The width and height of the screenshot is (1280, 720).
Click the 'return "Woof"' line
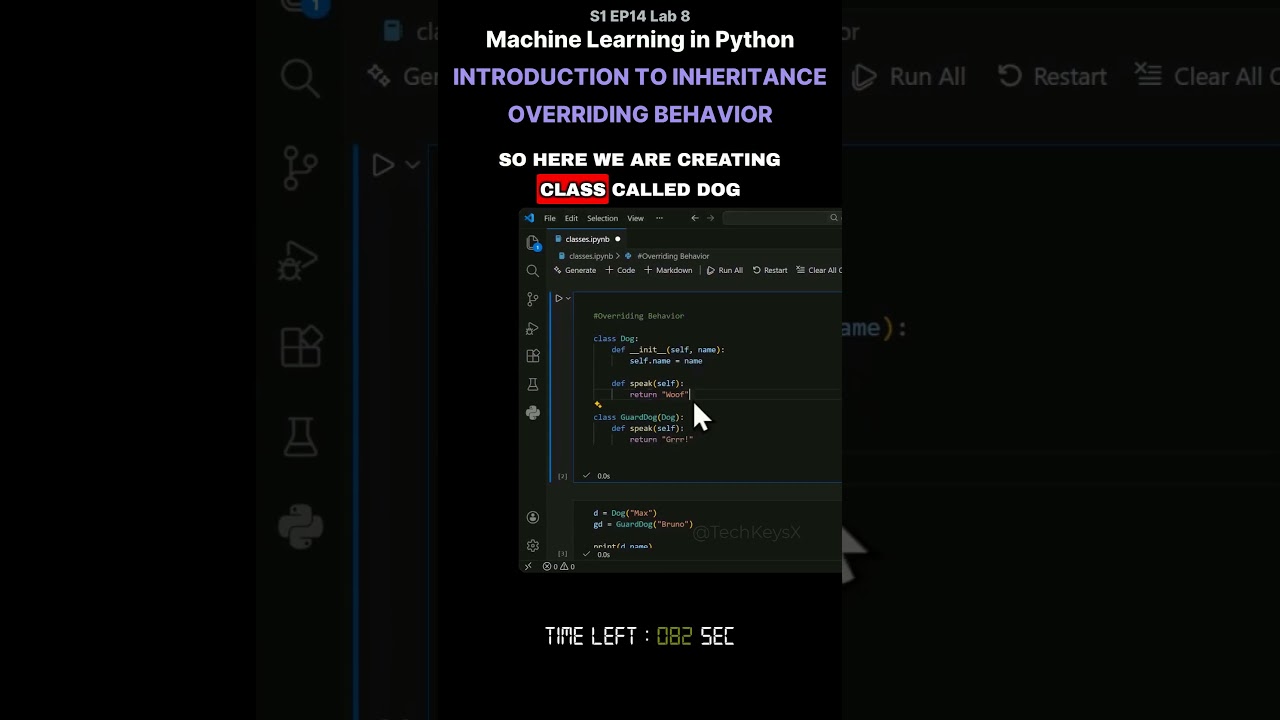coord(659,395)
